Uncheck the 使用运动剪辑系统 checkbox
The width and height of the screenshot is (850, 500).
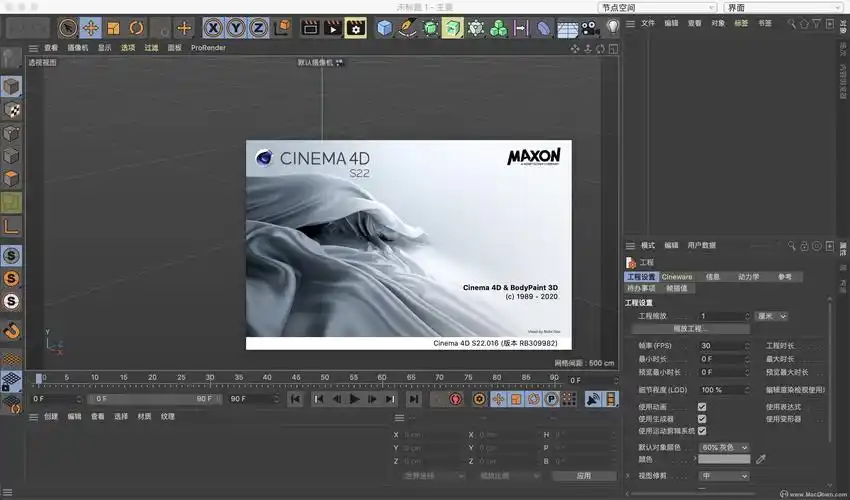click(x=702, y=431)
